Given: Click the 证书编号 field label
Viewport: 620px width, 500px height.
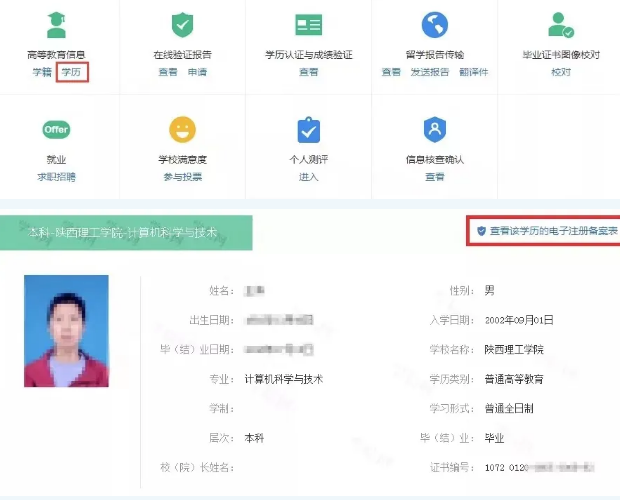Looking at the screenshot, I should point(451,468).
